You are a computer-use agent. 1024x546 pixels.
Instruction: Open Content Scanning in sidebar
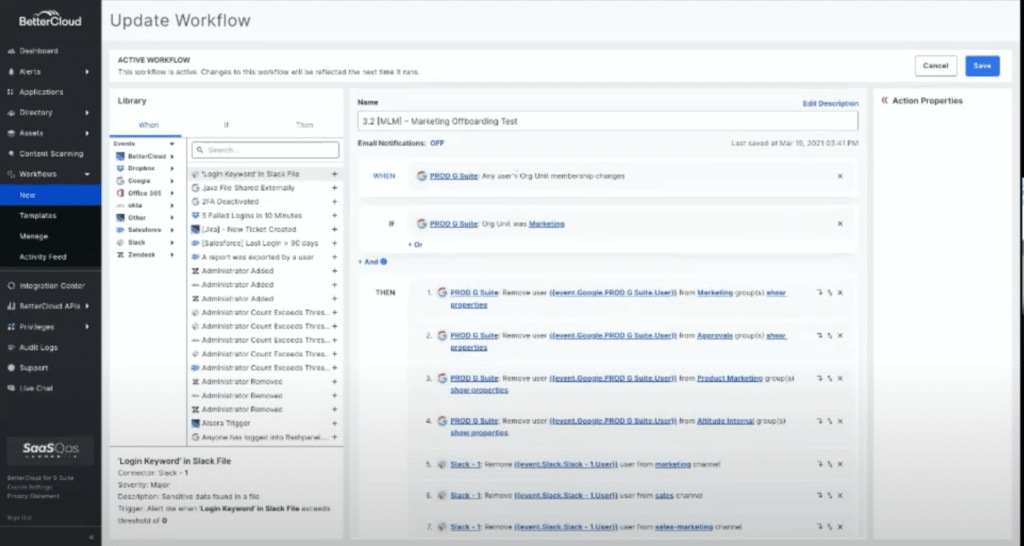50,154
